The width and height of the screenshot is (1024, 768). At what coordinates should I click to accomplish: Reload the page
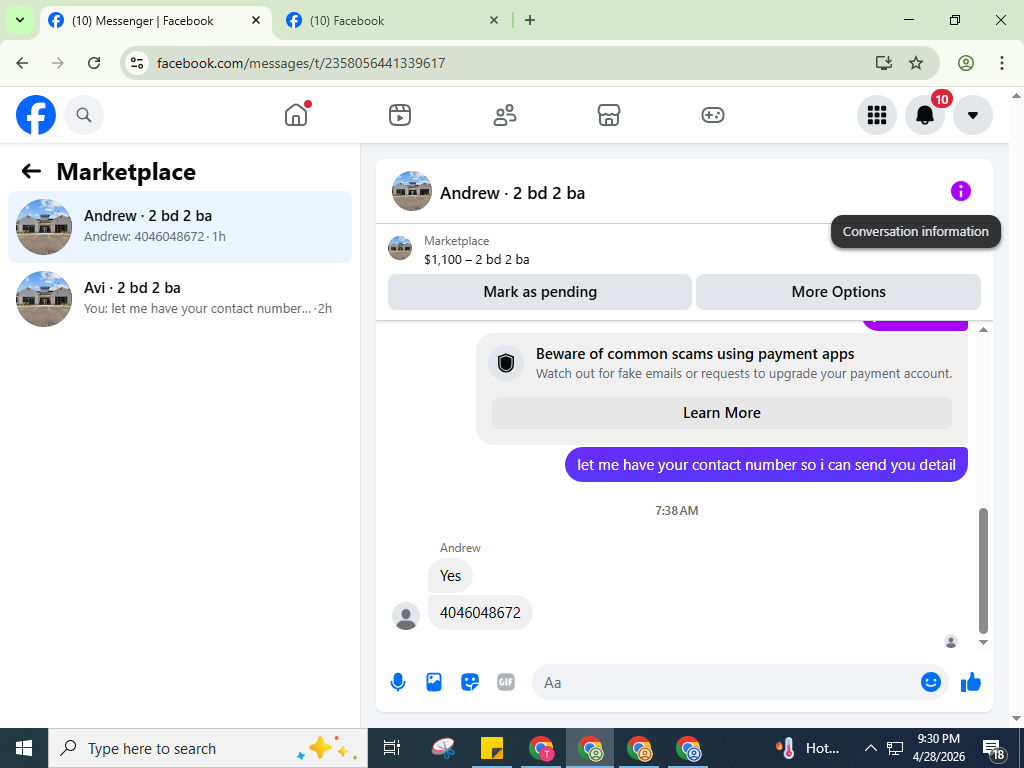click(x=94, y=63)
